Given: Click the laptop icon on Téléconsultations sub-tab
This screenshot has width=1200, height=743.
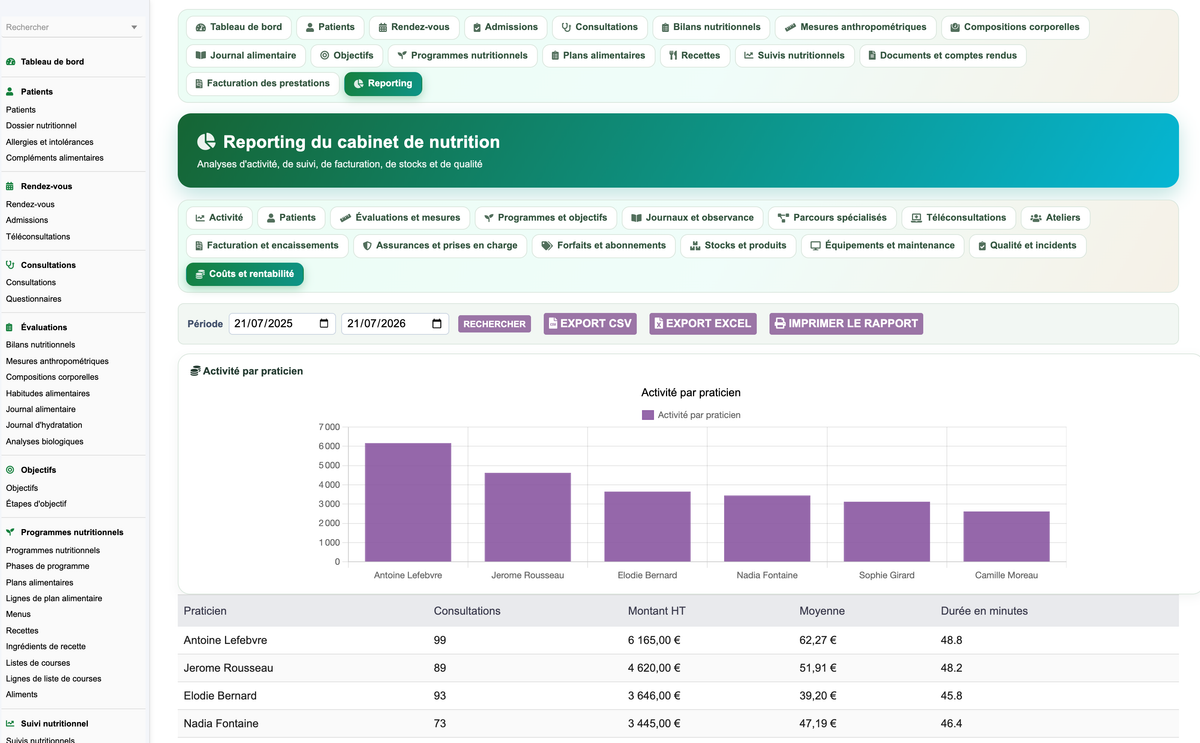Looking at the screenshot, I should point(916,217).
